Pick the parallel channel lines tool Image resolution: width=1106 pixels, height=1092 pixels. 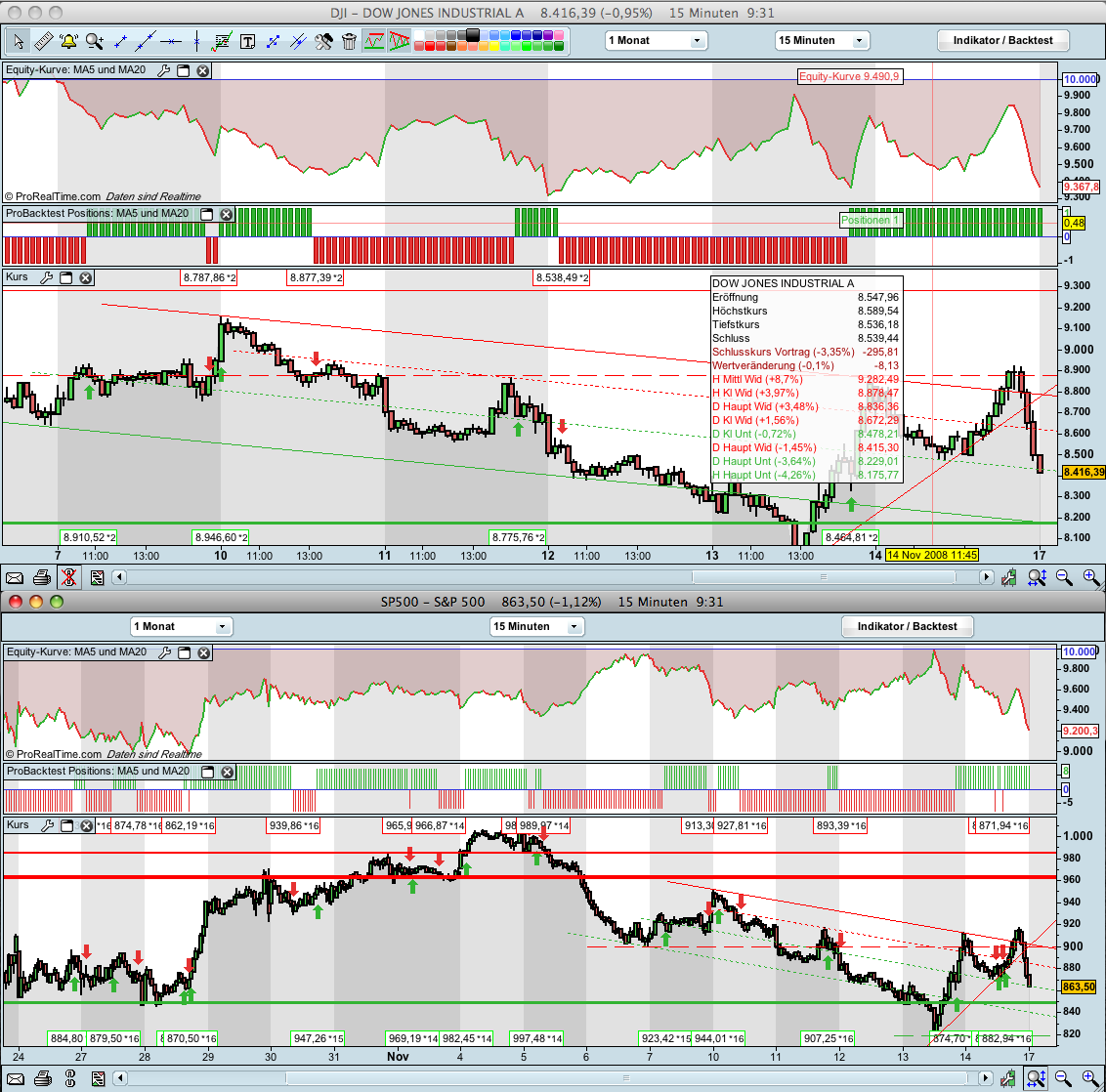tap(298, 42)
